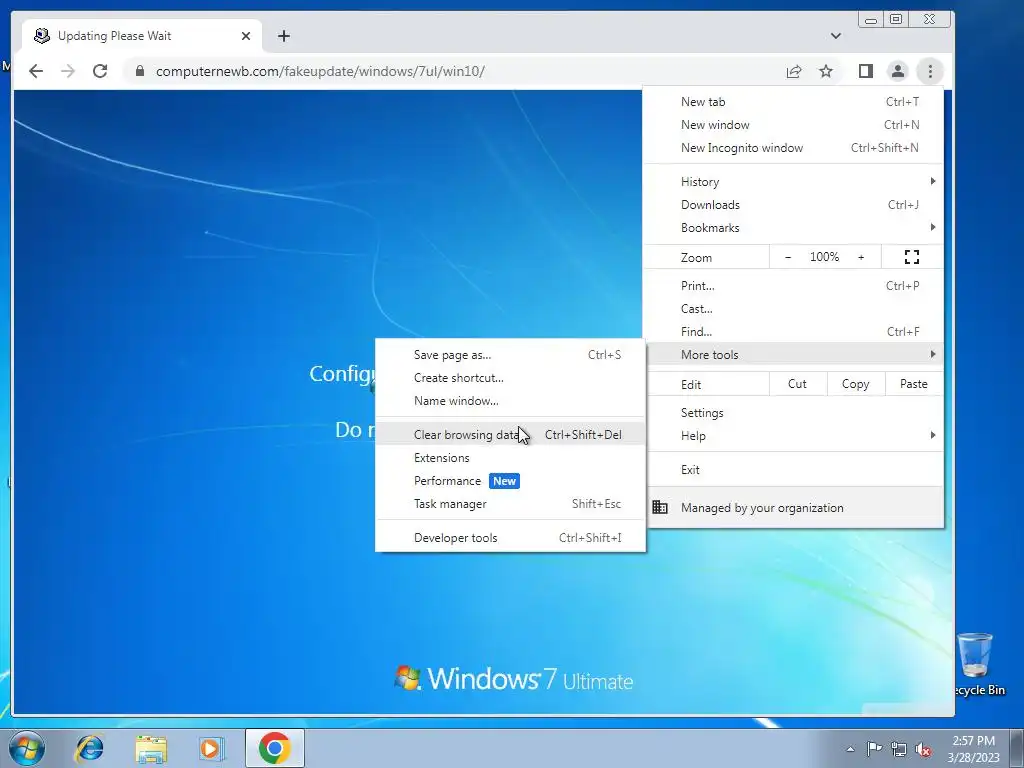Reload the current page
The width and height of the screenshot is (1024, 768).
pos(100,71)
